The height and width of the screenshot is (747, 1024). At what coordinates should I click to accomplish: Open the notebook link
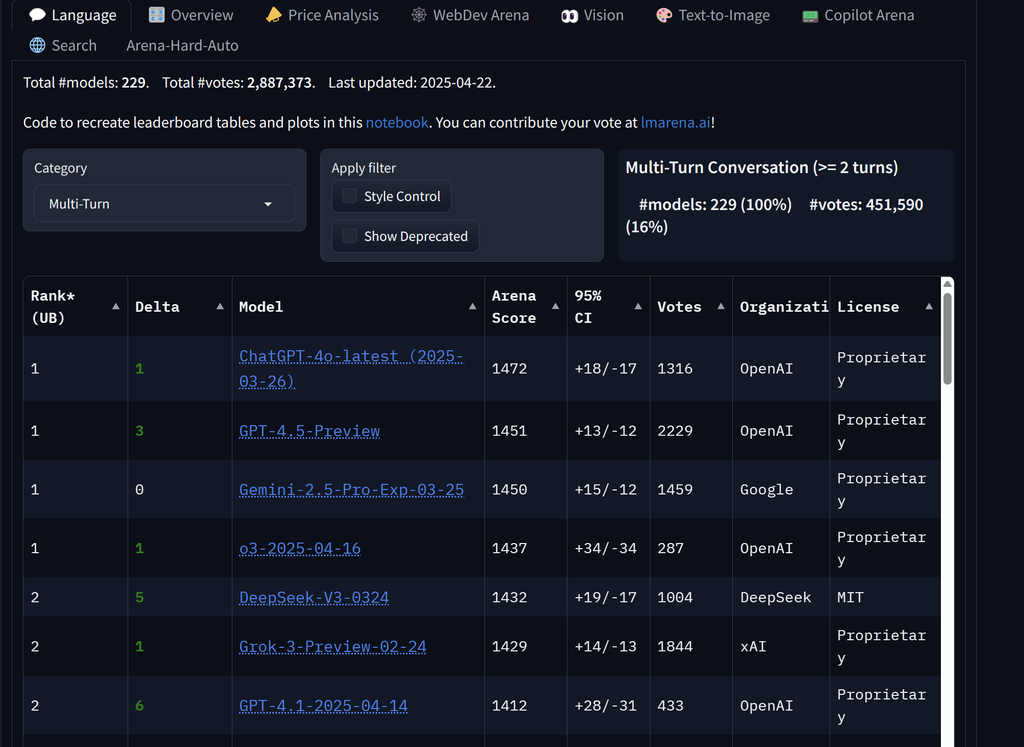pos(397,122)
